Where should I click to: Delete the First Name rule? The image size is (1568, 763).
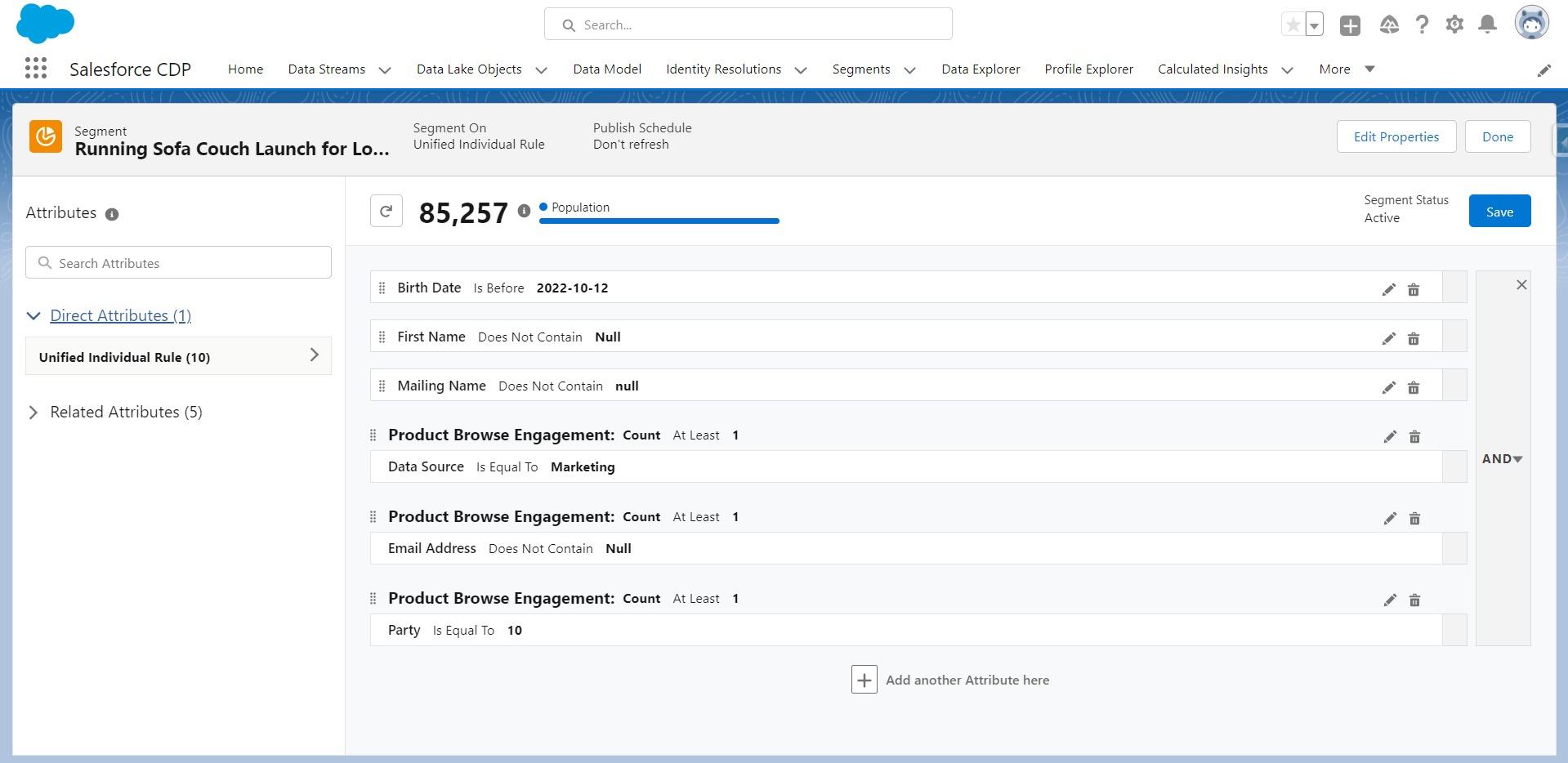point(1413,338)
